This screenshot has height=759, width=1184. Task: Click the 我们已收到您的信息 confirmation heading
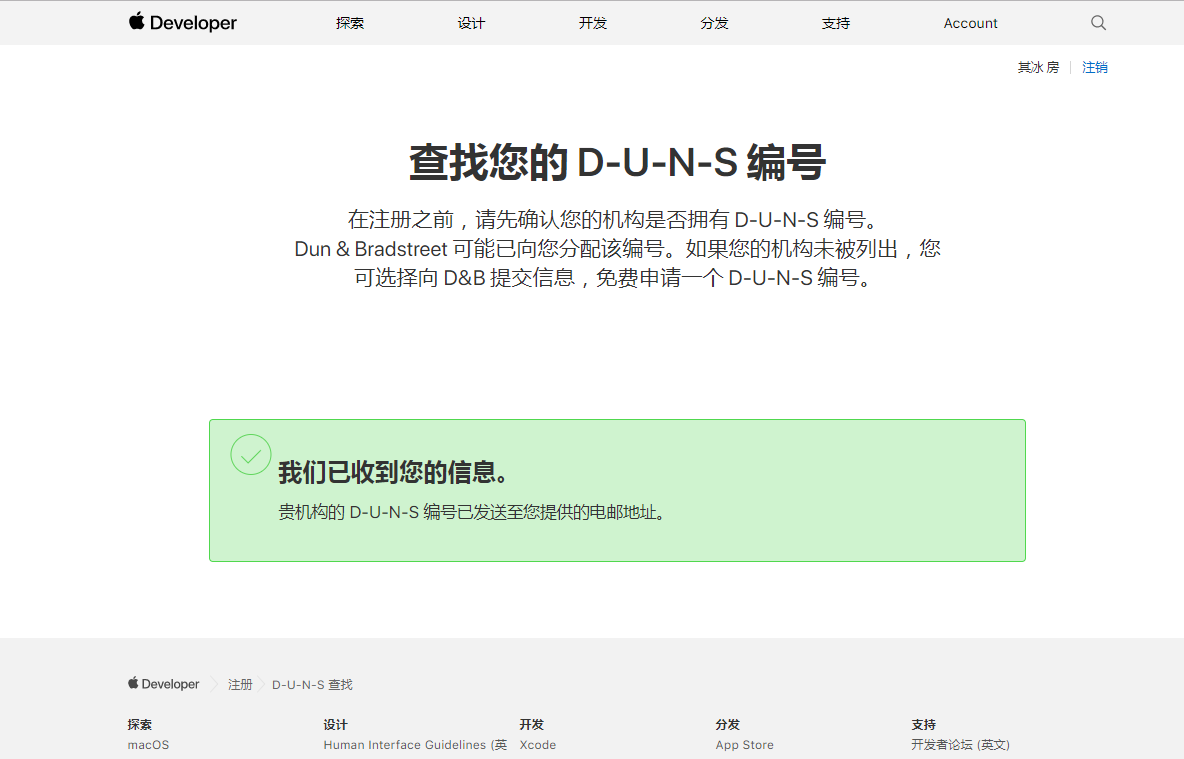(x=394, y=473)
